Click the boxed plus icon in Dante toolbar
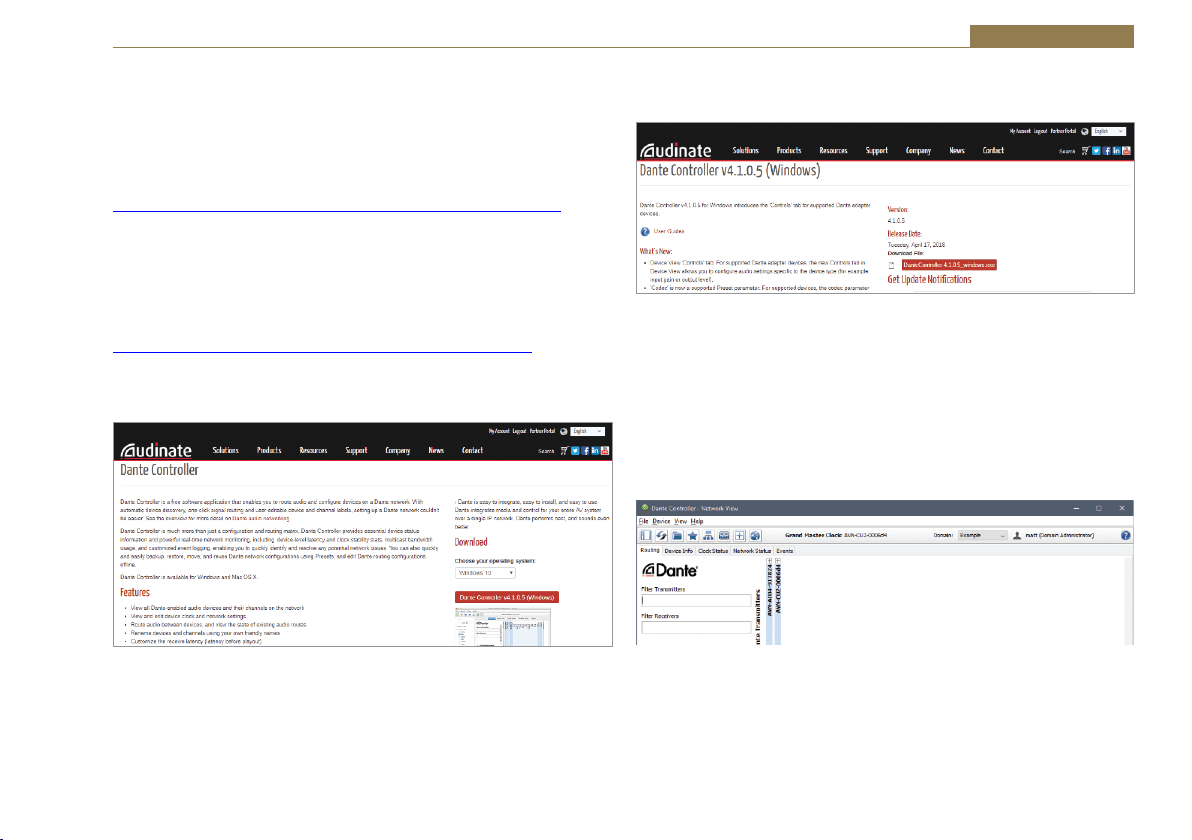This screenshot has height=840, width=1192. (x=739, y=535)
